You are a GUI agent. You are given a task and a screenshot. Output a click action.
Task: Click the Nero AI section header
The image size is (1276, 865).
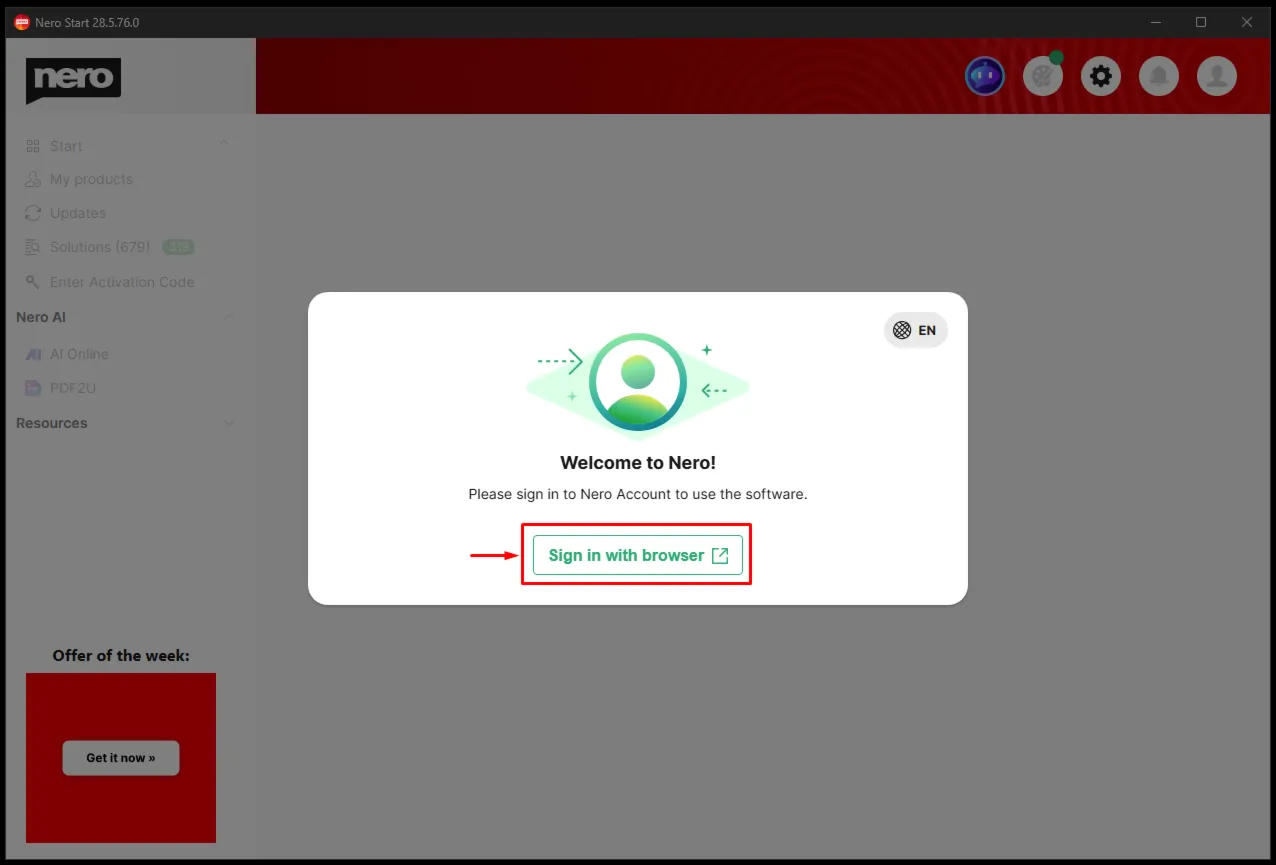coord(41,317)
